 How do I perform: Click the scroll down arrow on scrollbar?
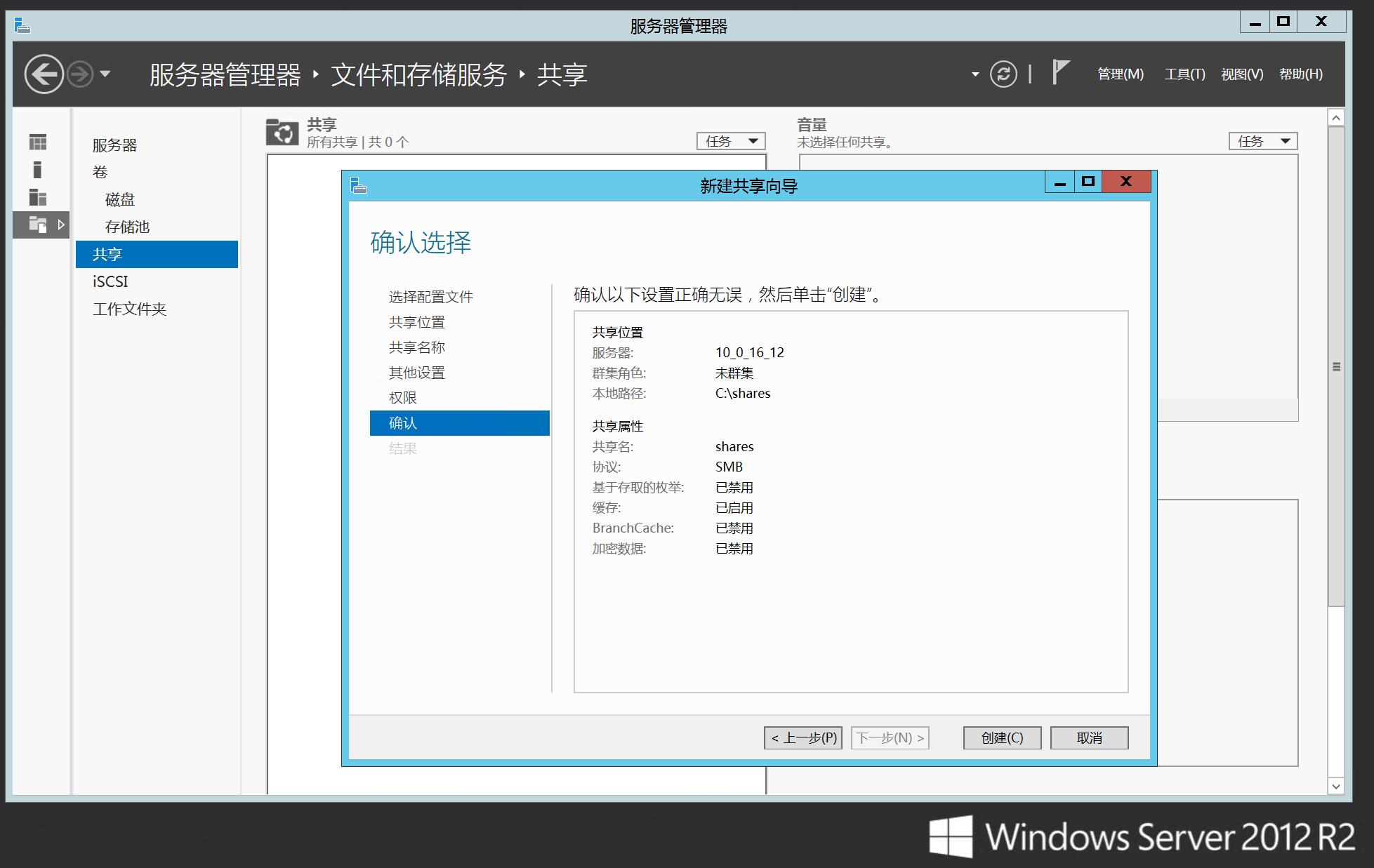pos(1336,786)
